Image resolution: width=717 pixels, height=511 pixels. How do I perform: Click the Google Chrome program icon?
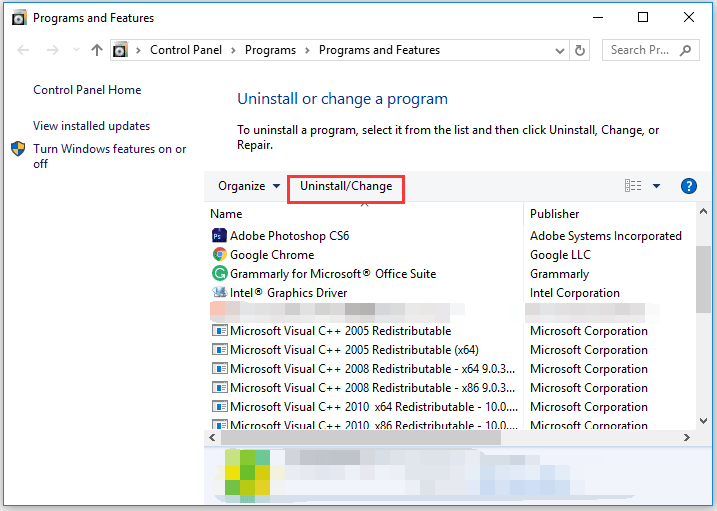tap(219, 255)
